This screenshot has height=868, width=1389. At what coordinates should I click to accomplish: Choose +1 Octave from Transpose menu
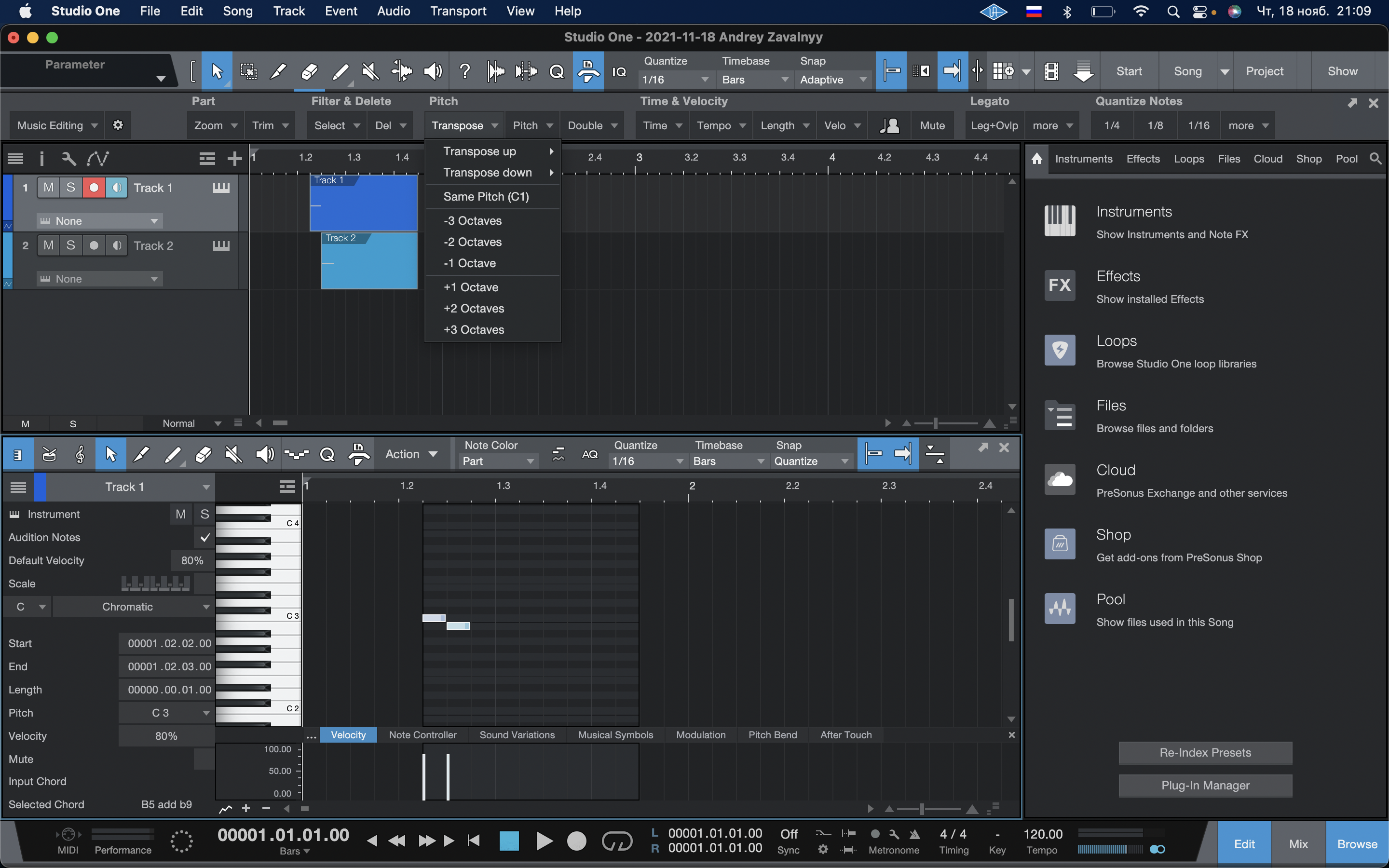[471, 287]
